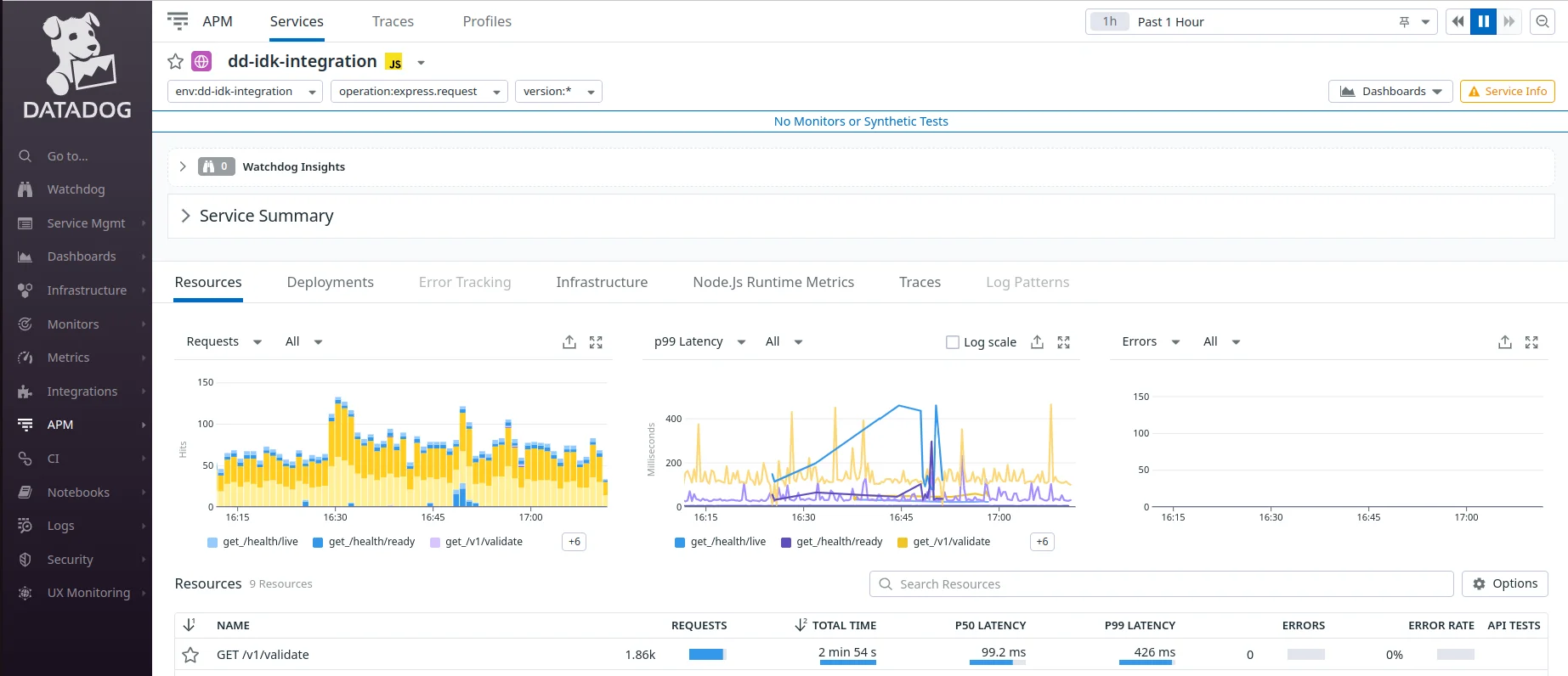This screenshot has height=676, width=1568.
Task: Toggle get_/health/ready in latency legend
Action: (x=832, y=542)
